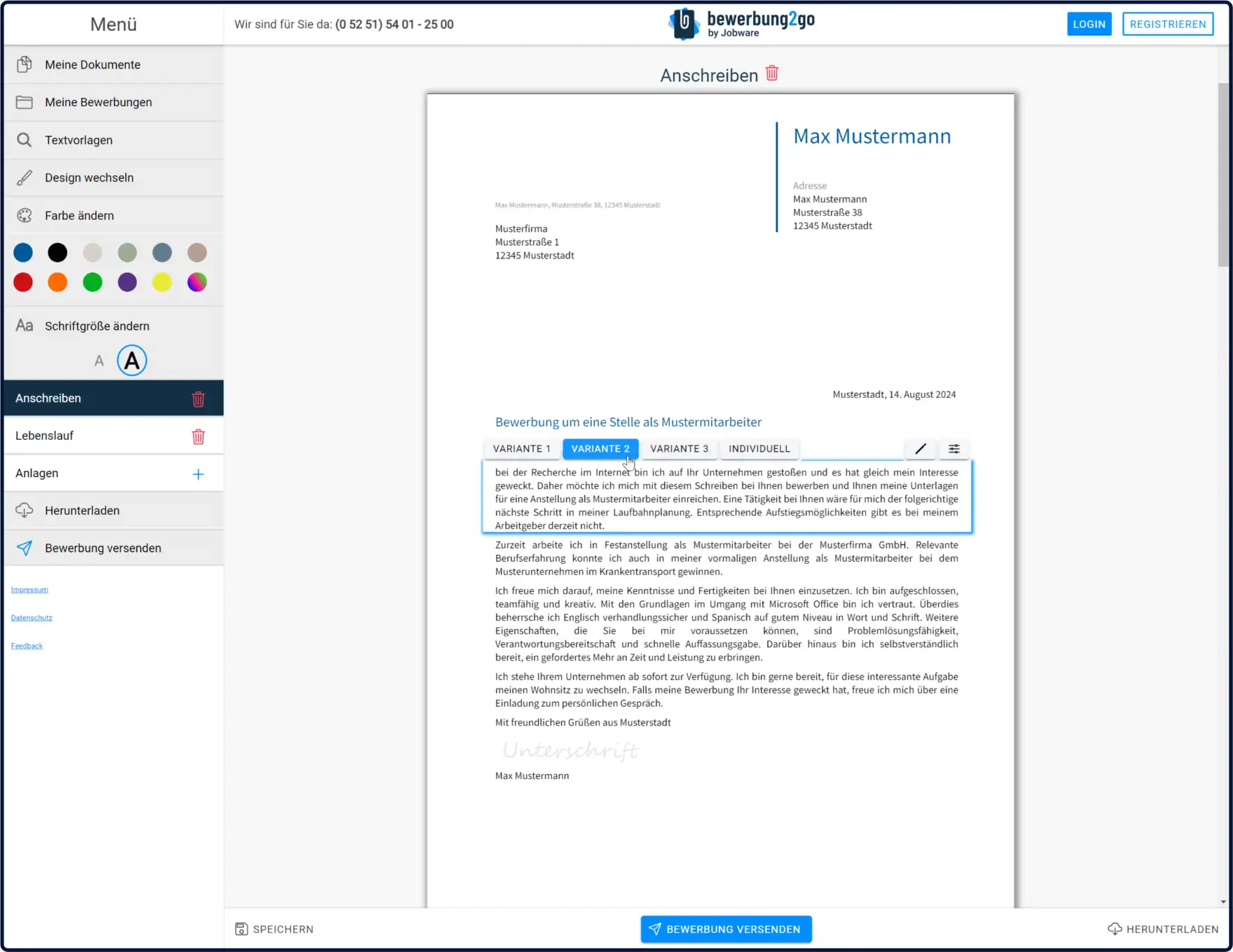Click the bottom HERUNTERLADEN cloud icon
Image resolution: width=1233 pixels, height=952 pixels.
1115,929
